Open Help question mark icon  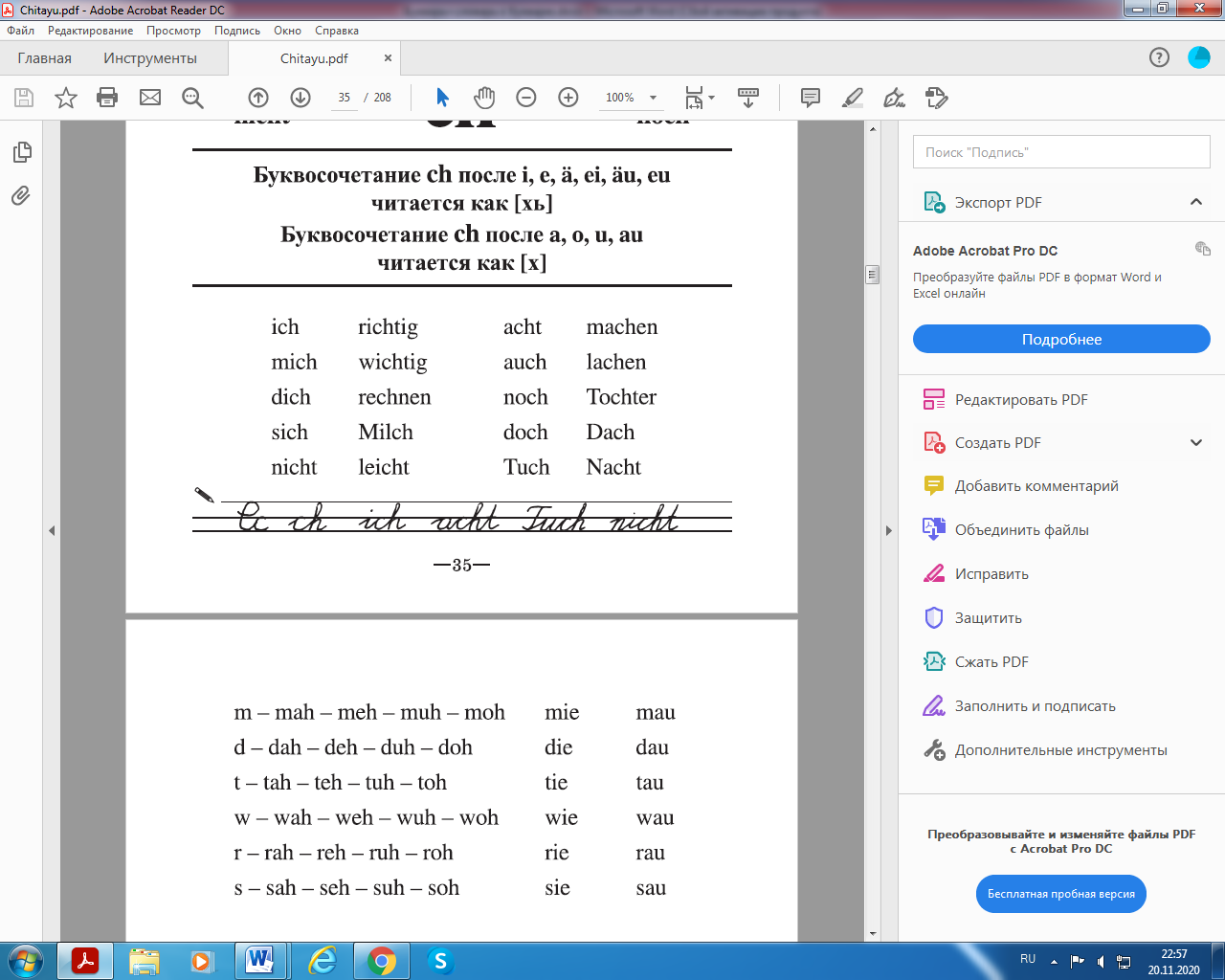(1159, 57)
